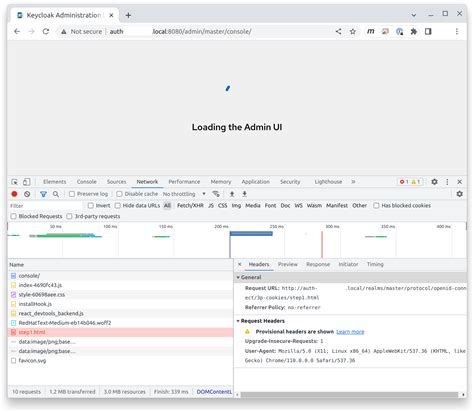
Task: Click the export HAR download icon
Action: (x=244, y=194)
